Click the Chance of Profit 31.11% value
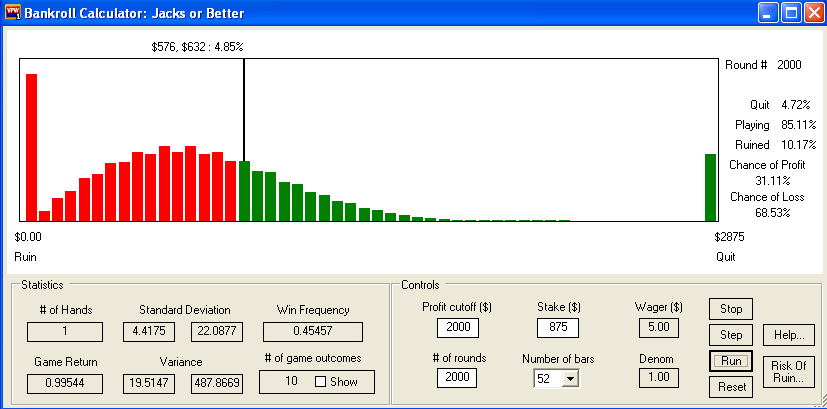This screenshot has width=827, height=409. click(772, 181)
